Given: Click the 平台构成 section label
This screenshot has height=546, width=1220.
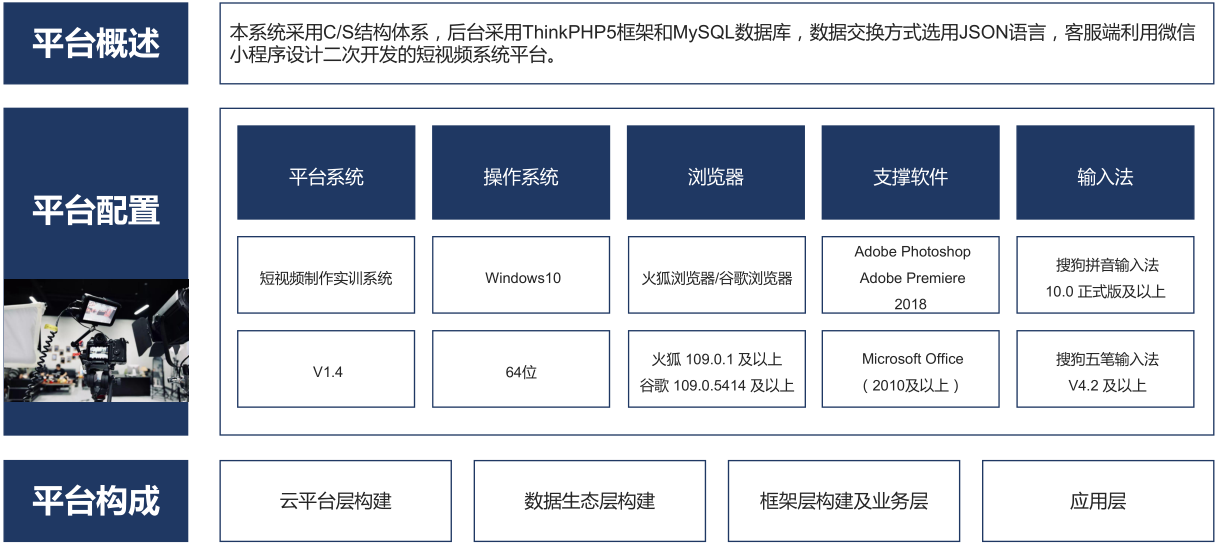Looking at the screenshot, I should coord(96,500).
